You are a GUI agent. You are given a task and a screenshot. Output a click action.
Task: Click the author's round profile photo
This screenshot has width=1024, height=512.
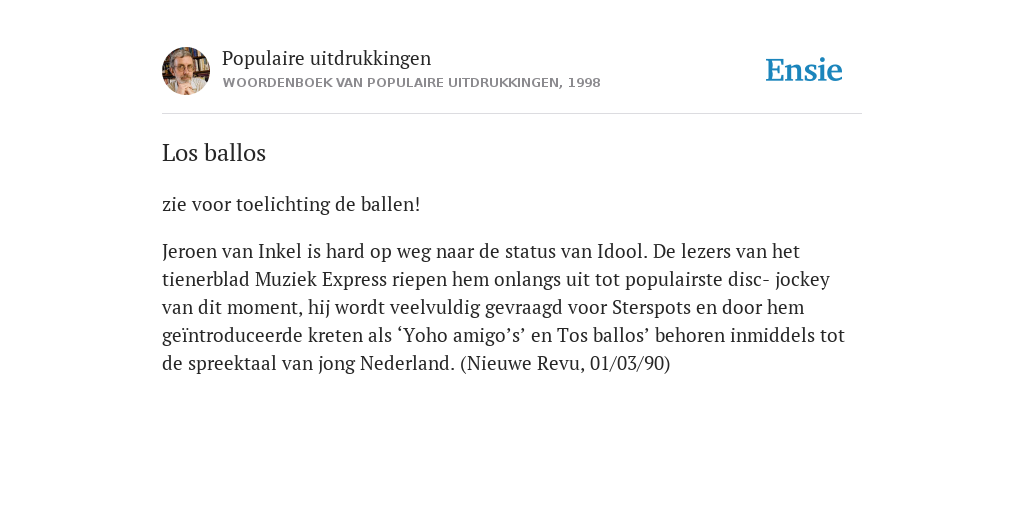(x=186, y=71)
